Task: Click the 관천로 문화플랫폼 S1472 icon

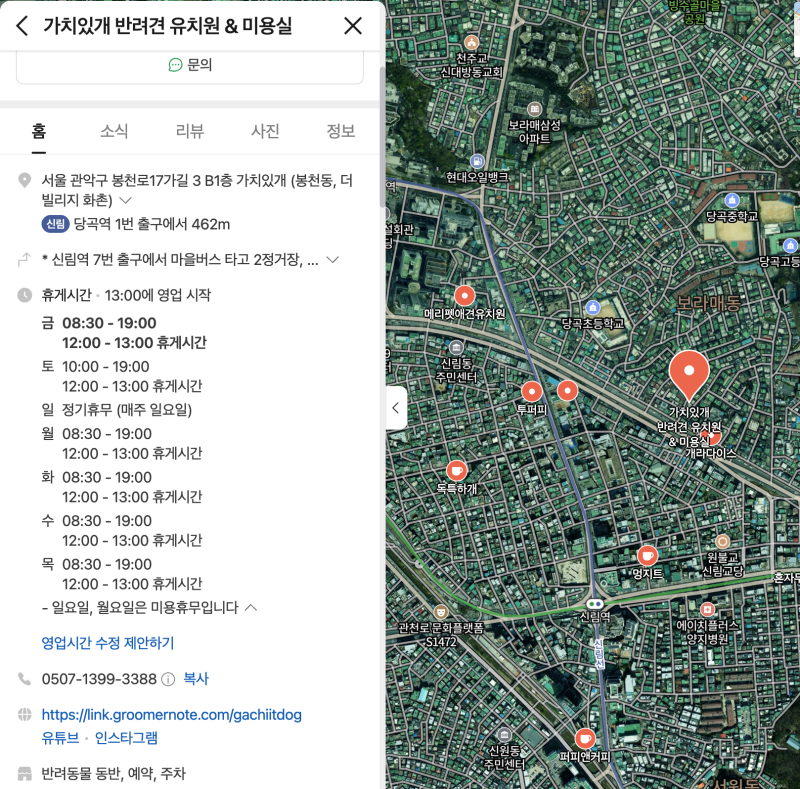Action: 441,611
